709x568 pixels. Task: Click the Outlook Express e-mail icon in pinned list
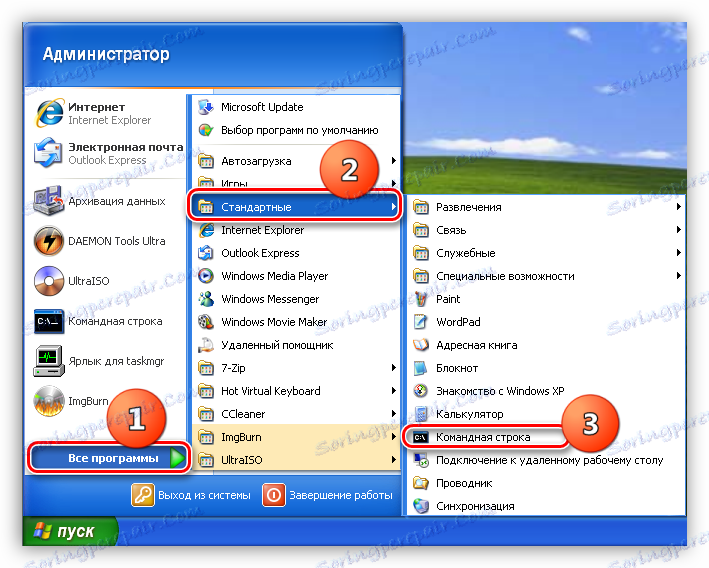click(x=48, y=153)
